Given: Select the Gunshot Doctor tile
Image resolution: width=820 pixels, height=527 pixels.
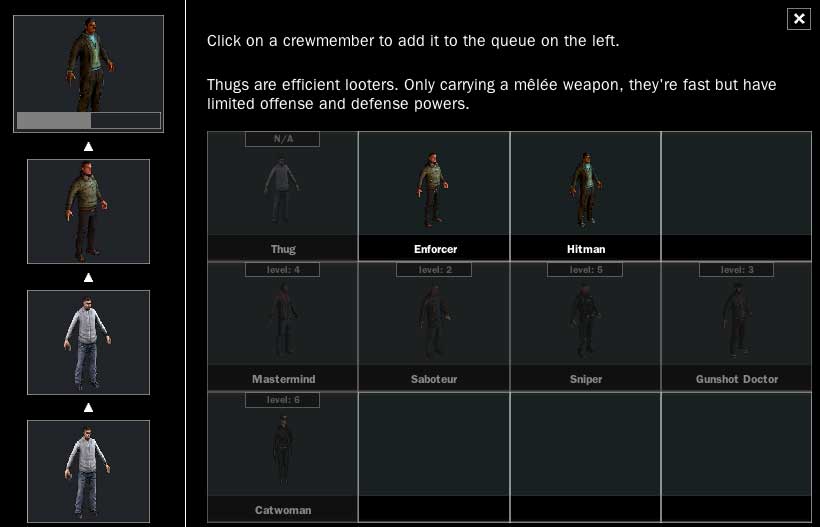Looking at the screenshot, I should tap(736, 326).
